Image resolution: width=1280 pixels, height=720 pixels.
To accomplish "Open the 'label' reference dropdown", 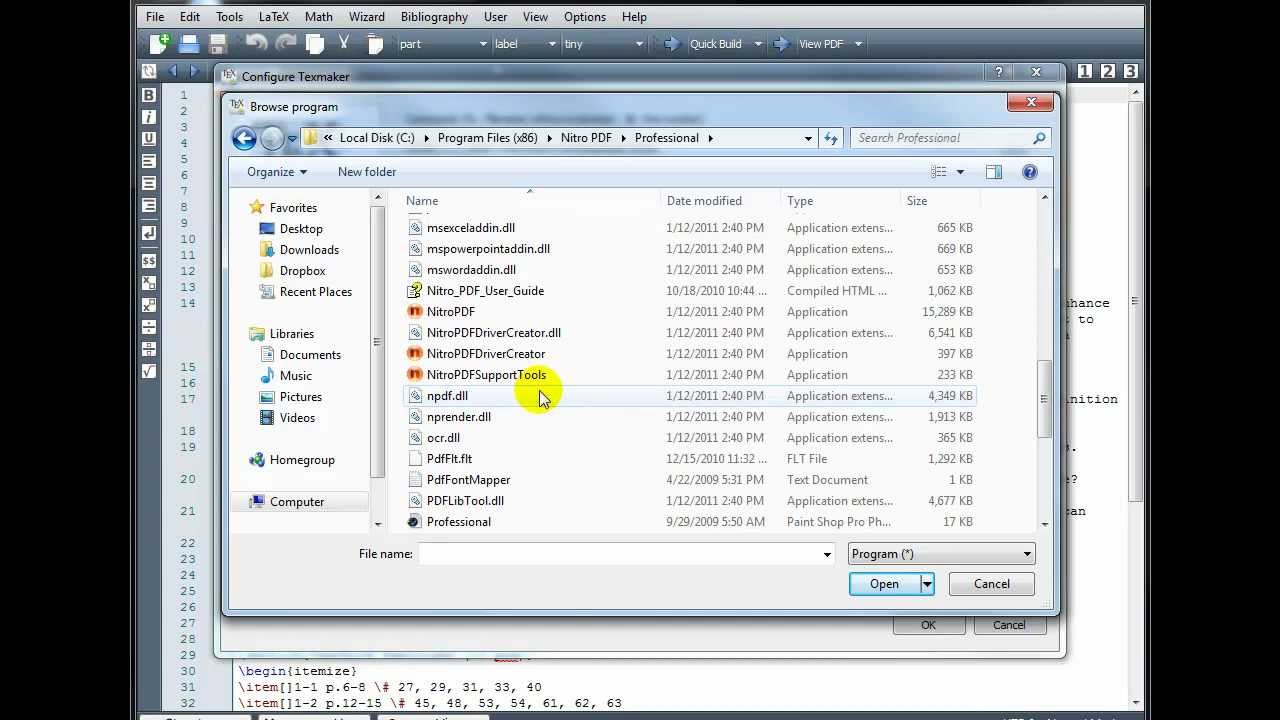I will (525, 44).
